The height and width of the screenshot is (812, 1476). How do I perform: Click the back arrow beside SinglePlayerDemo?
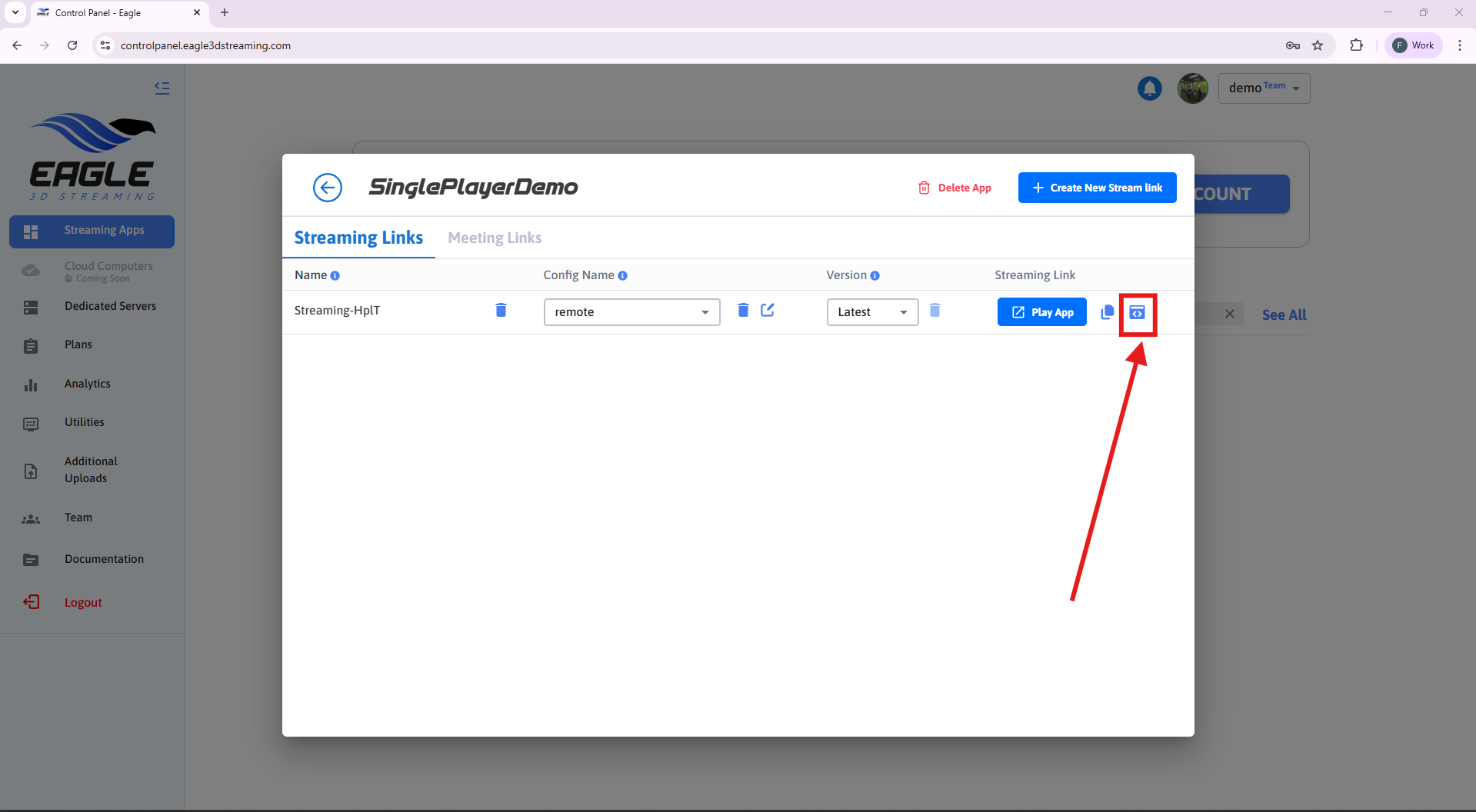(x=328, y=188)
